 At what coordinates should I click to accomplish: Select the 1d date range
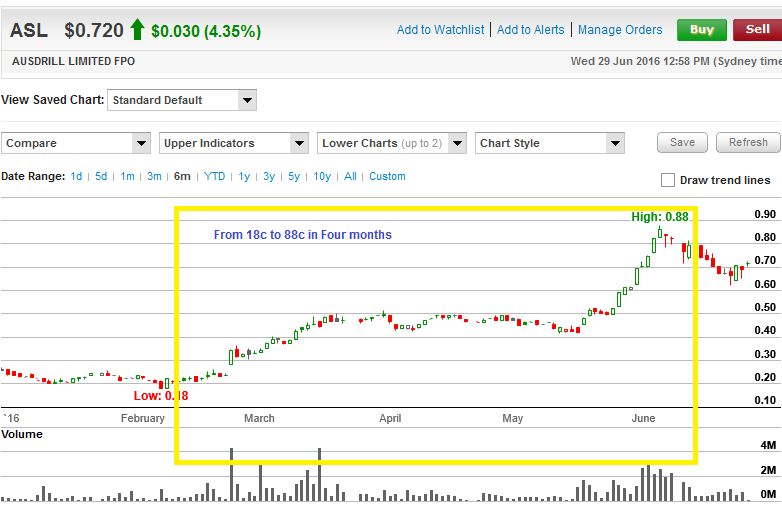pos(76,176)
